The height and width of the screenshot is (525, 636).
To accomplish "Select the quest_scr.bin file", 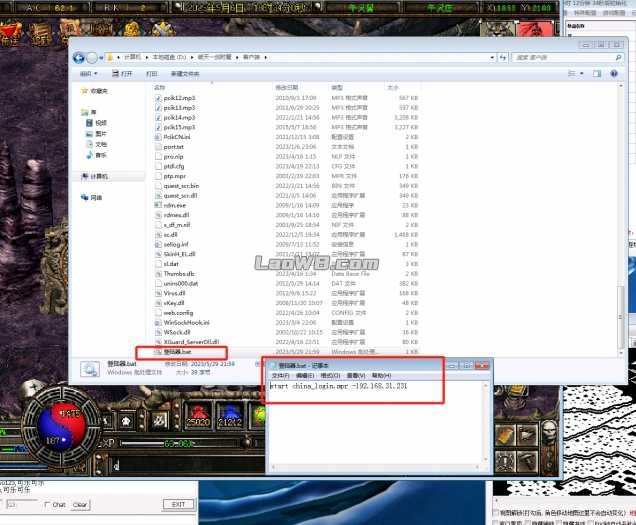I will point(181,186).
